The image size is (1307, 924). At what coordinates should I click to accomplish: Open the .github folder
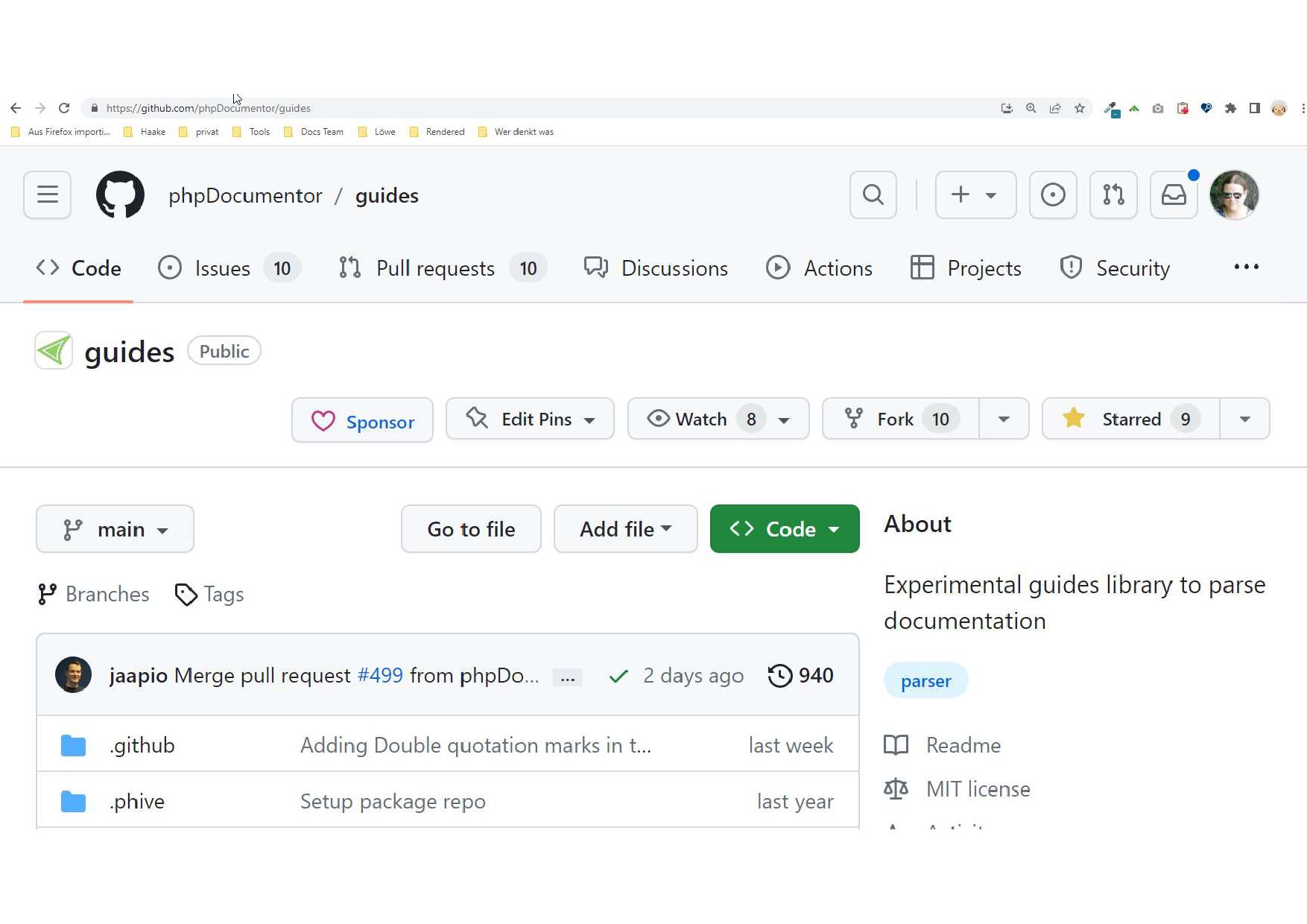(x=142, y=745)
